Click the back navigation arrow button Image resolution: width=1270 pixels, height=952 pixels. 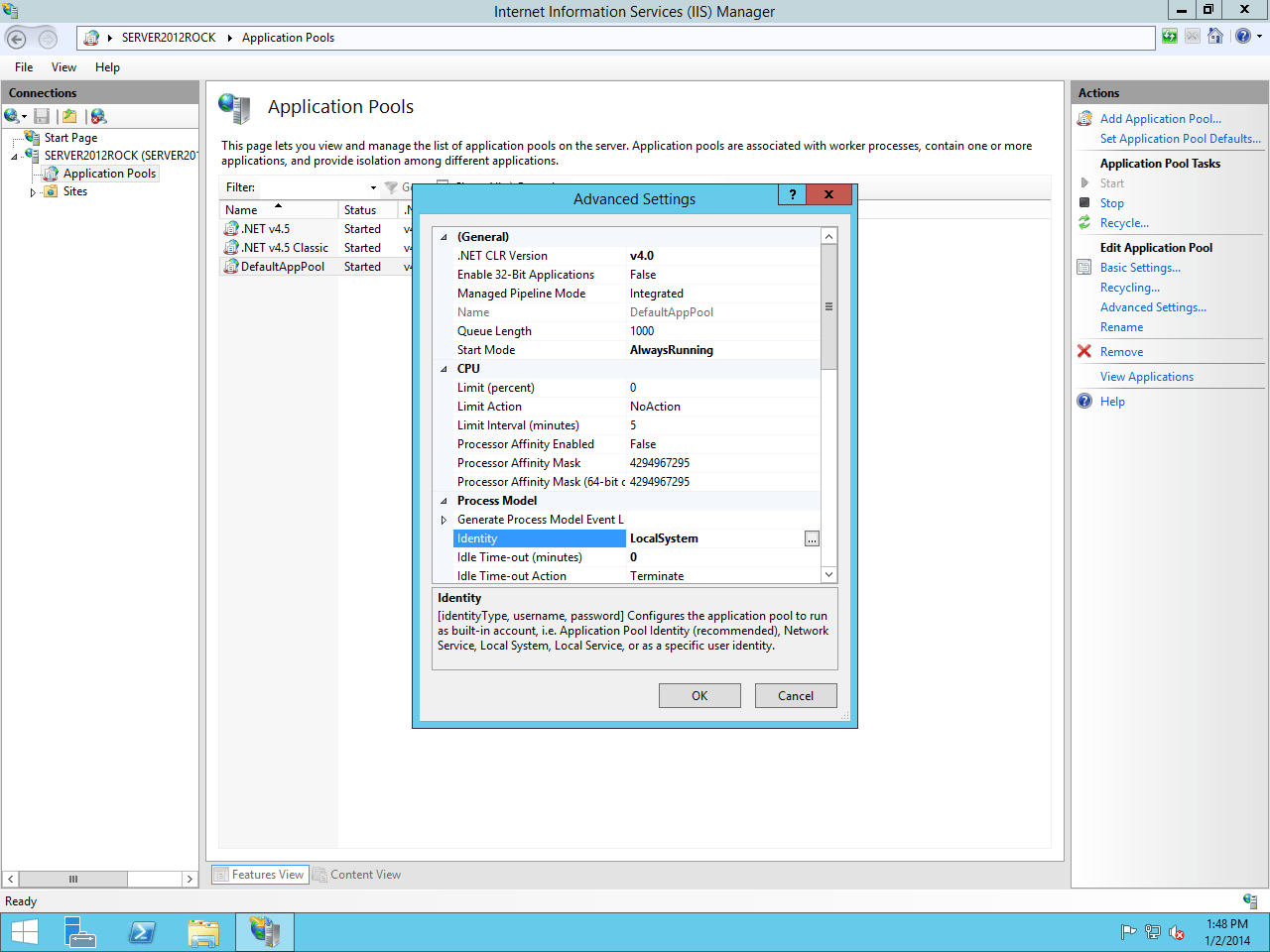pos(16,39)
